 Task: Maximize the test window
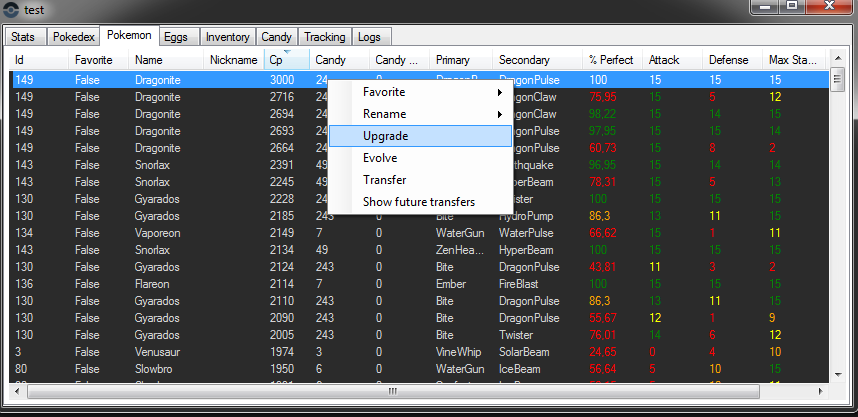[x=791, y=6]
